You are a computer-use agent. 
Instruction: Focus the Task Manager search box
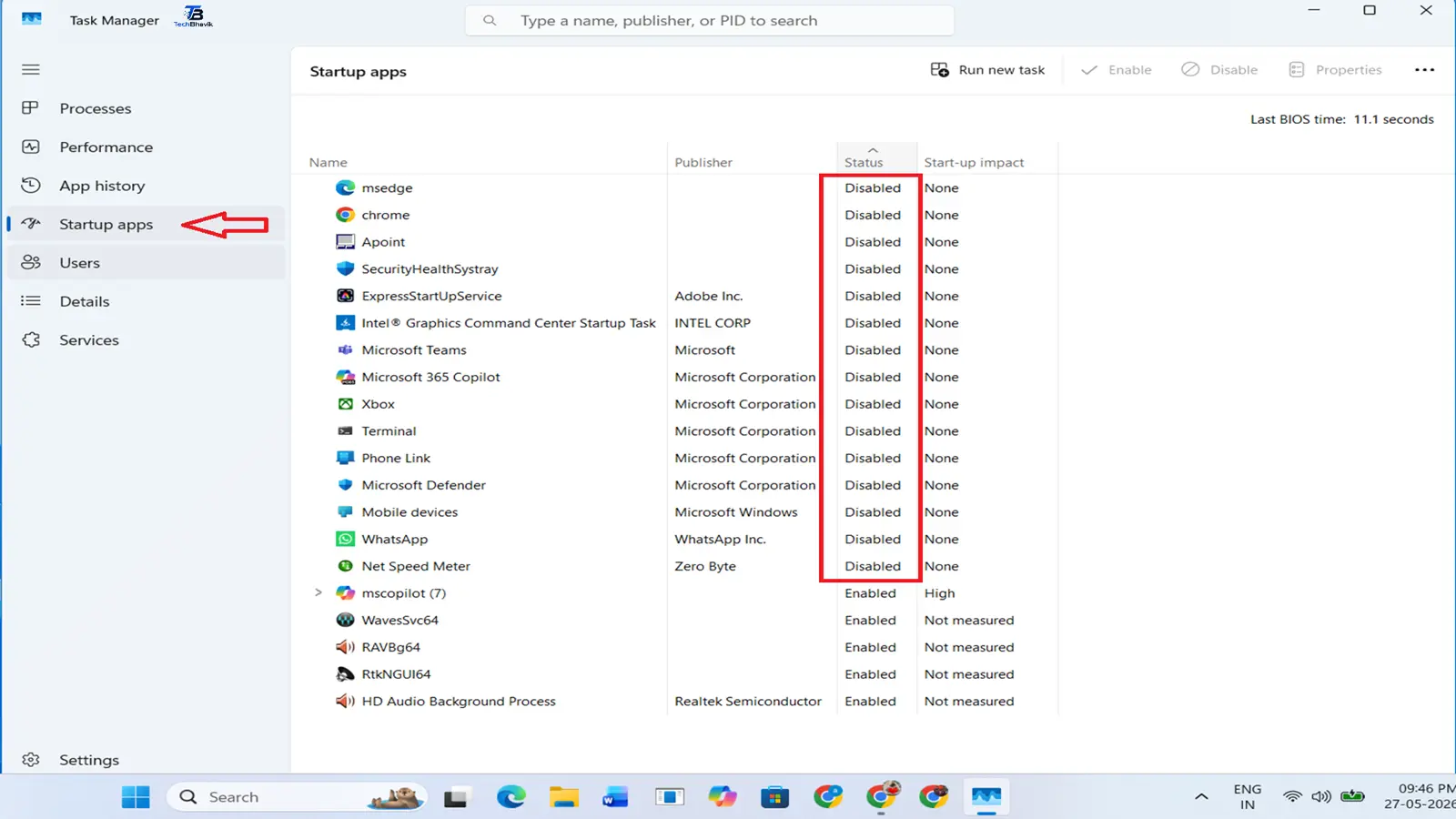pyautogui.click(x=710, y=20)
